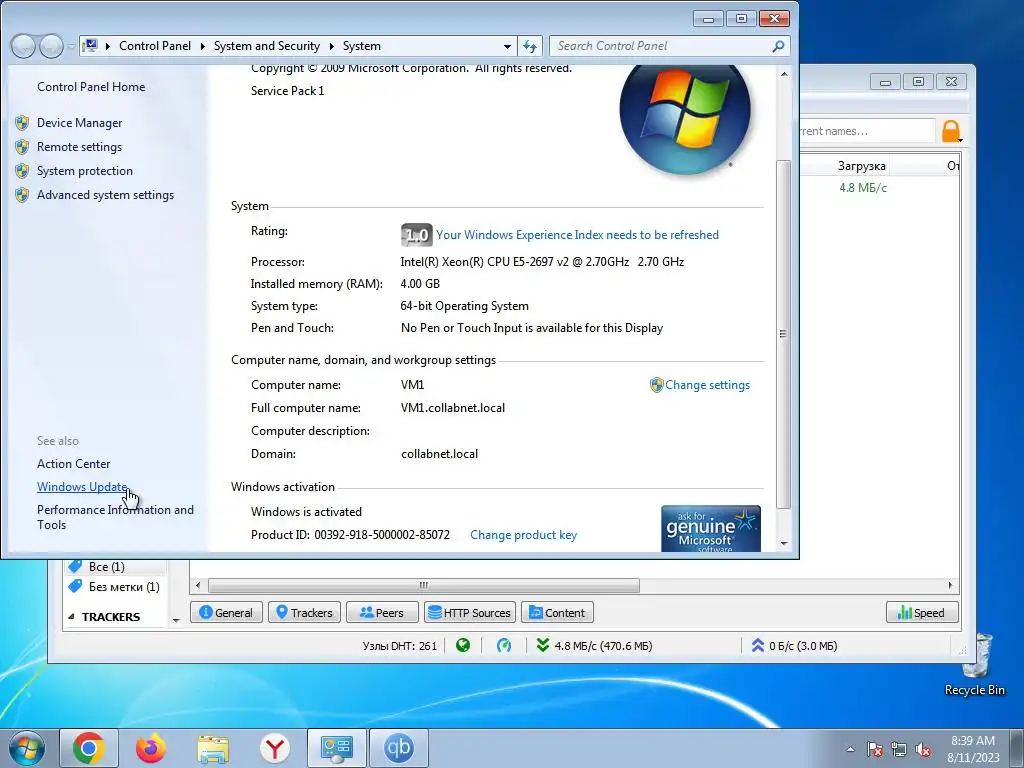Image resolution: width=1024 pixels, height=768 pixels.
Task: Click the Speed button in qBittorrent
Action: point(922,613)
